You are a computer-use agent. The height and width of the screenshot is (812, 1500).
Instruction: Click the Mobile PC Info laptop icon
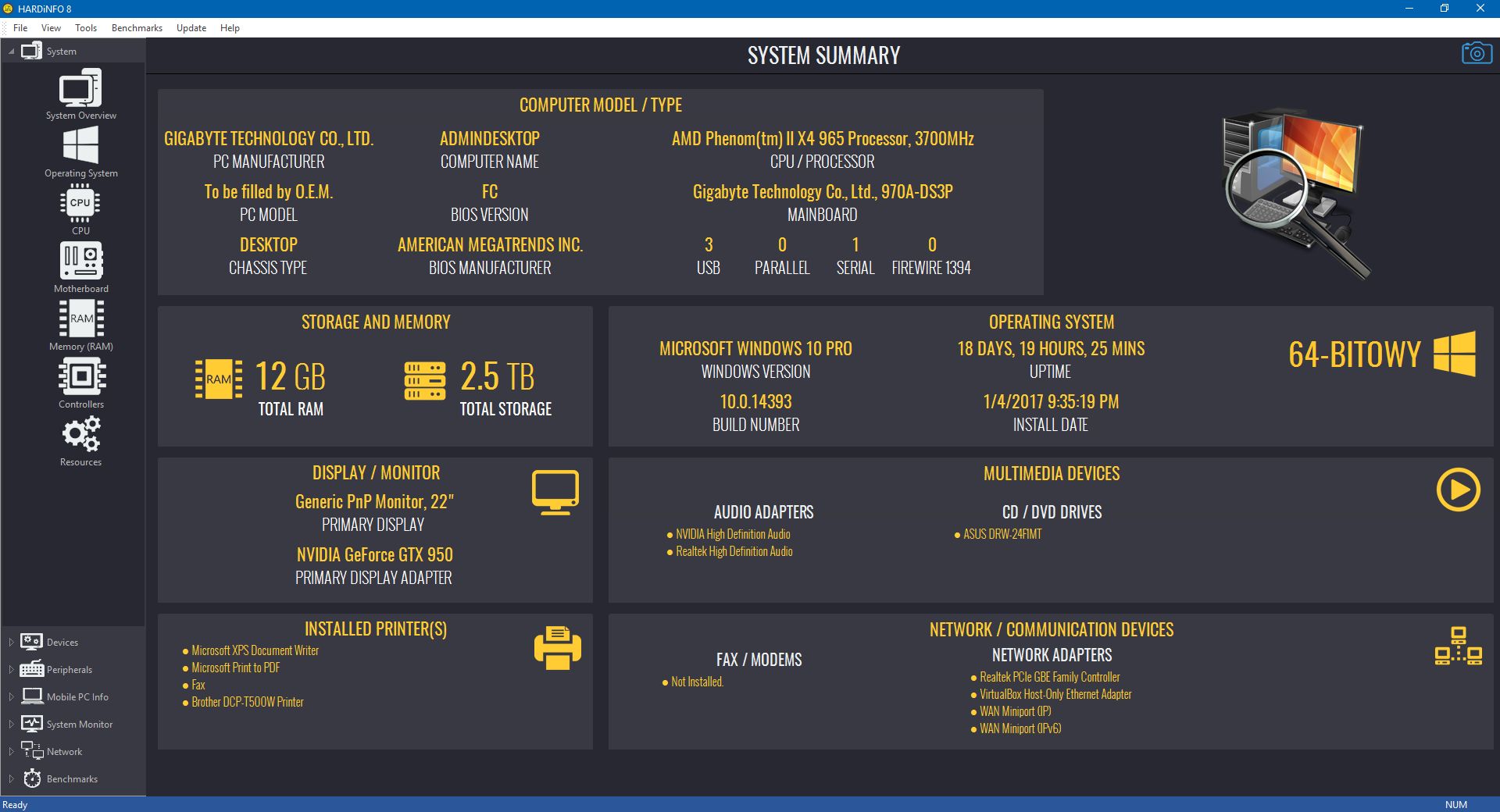tap(32, 696)
